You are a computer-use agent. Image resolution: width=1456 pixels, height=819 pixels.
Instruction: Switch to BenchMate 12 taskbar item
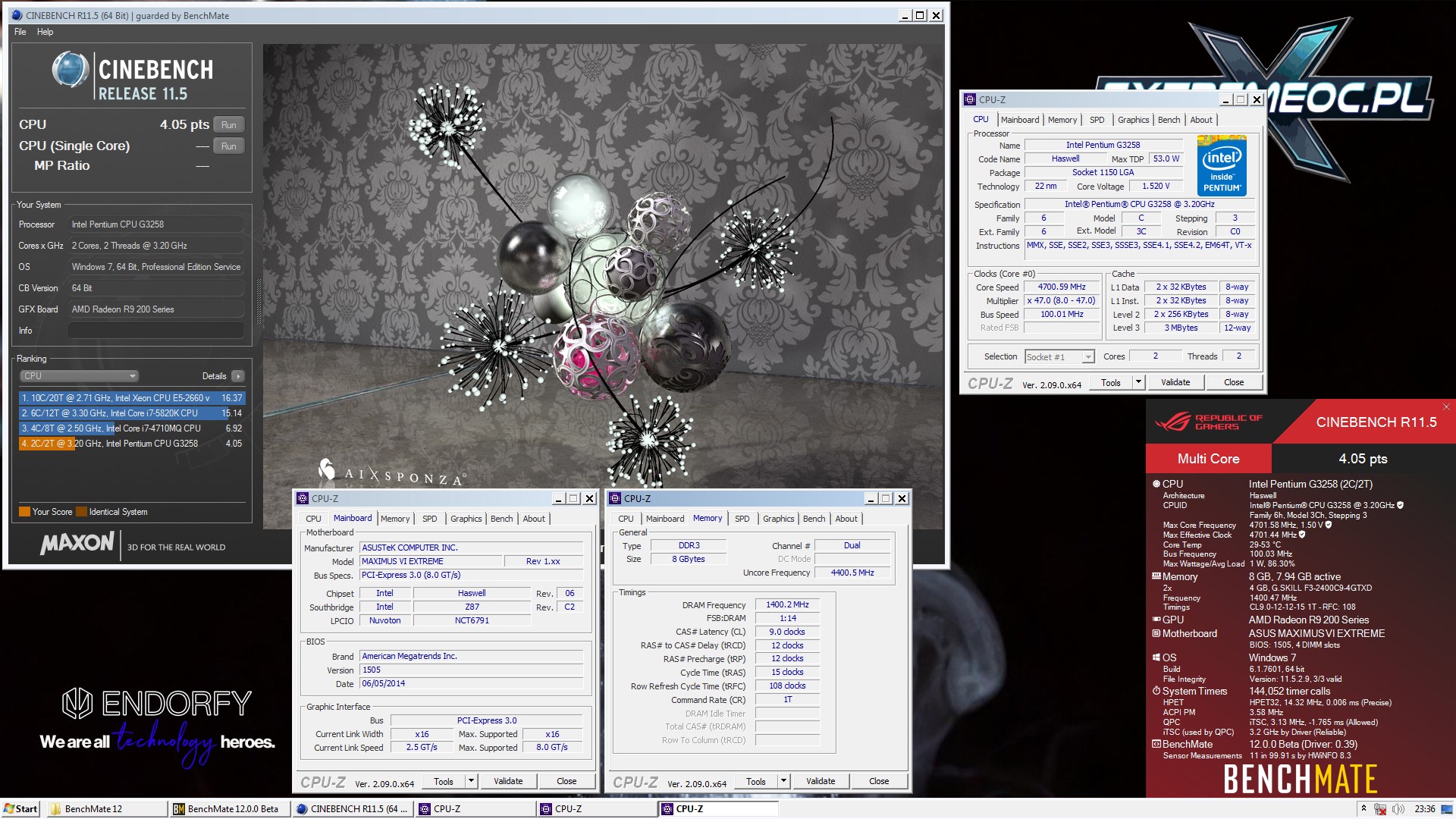click(108, 809)
